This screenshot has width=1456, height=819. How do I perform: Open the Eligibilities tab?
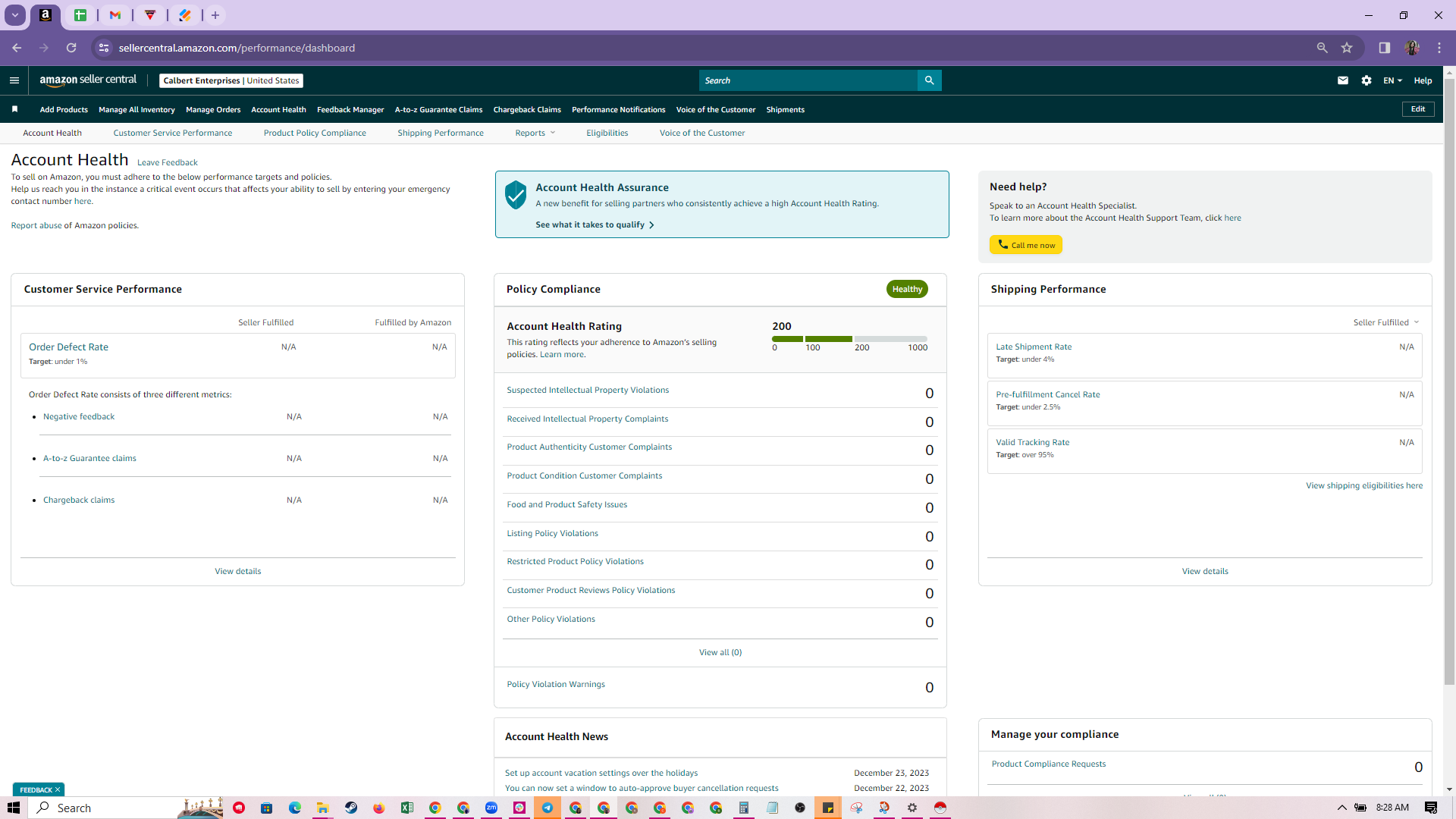point(607,133)
